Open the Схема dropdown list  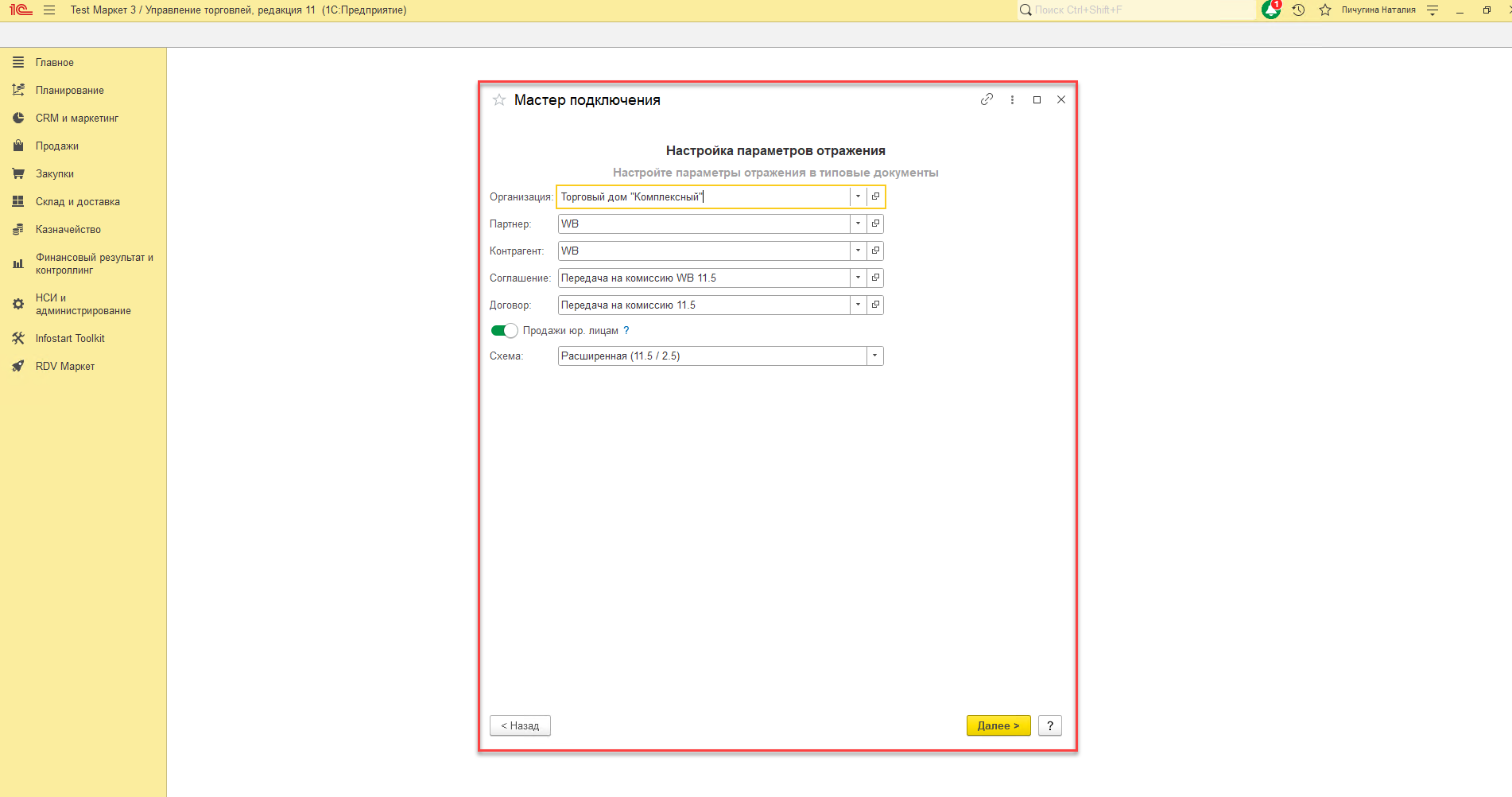tap(874, 356)
